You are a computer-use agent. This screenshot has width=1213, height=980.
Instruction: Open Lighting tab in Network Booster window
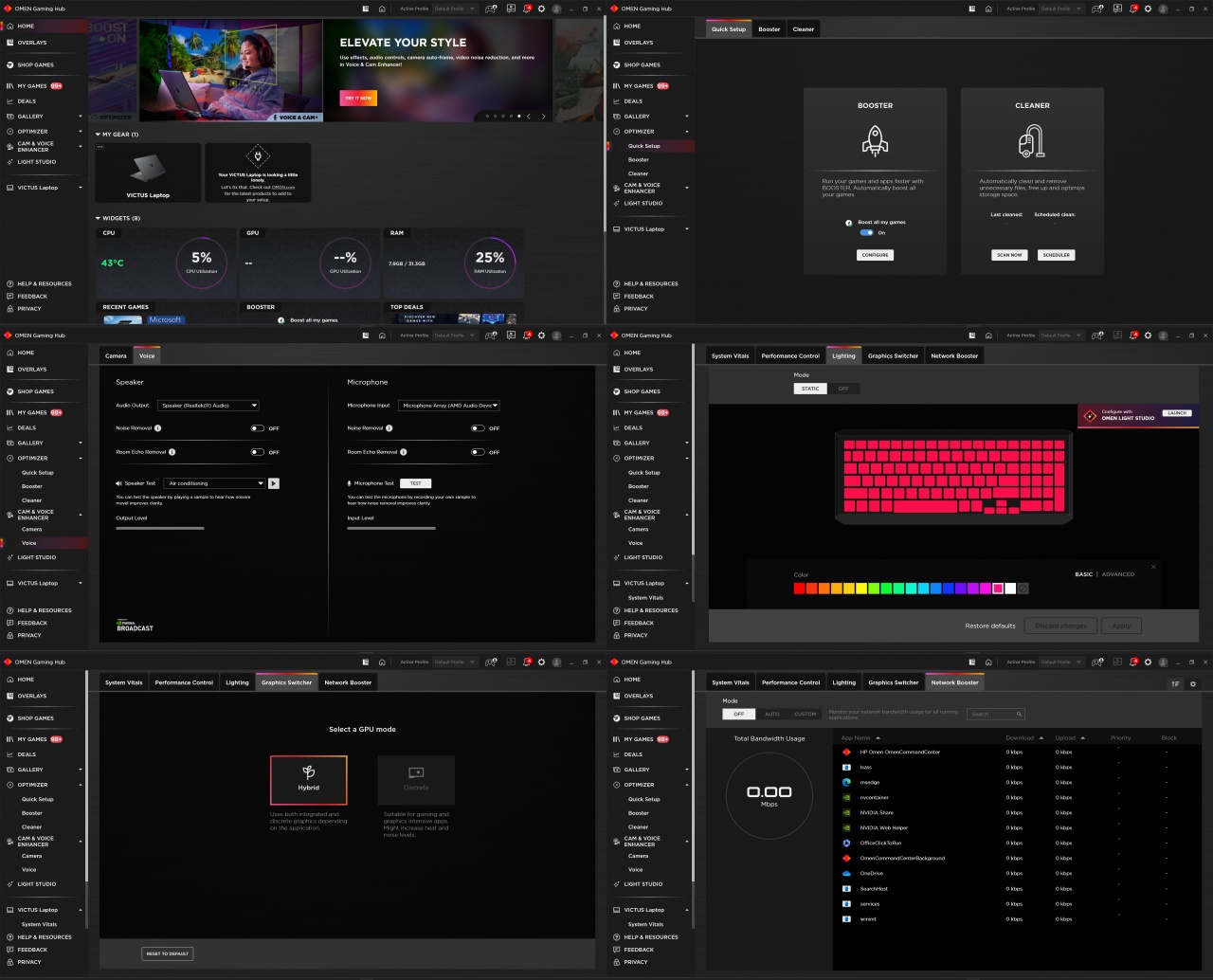pyautogui.click(x=843, y=682)
